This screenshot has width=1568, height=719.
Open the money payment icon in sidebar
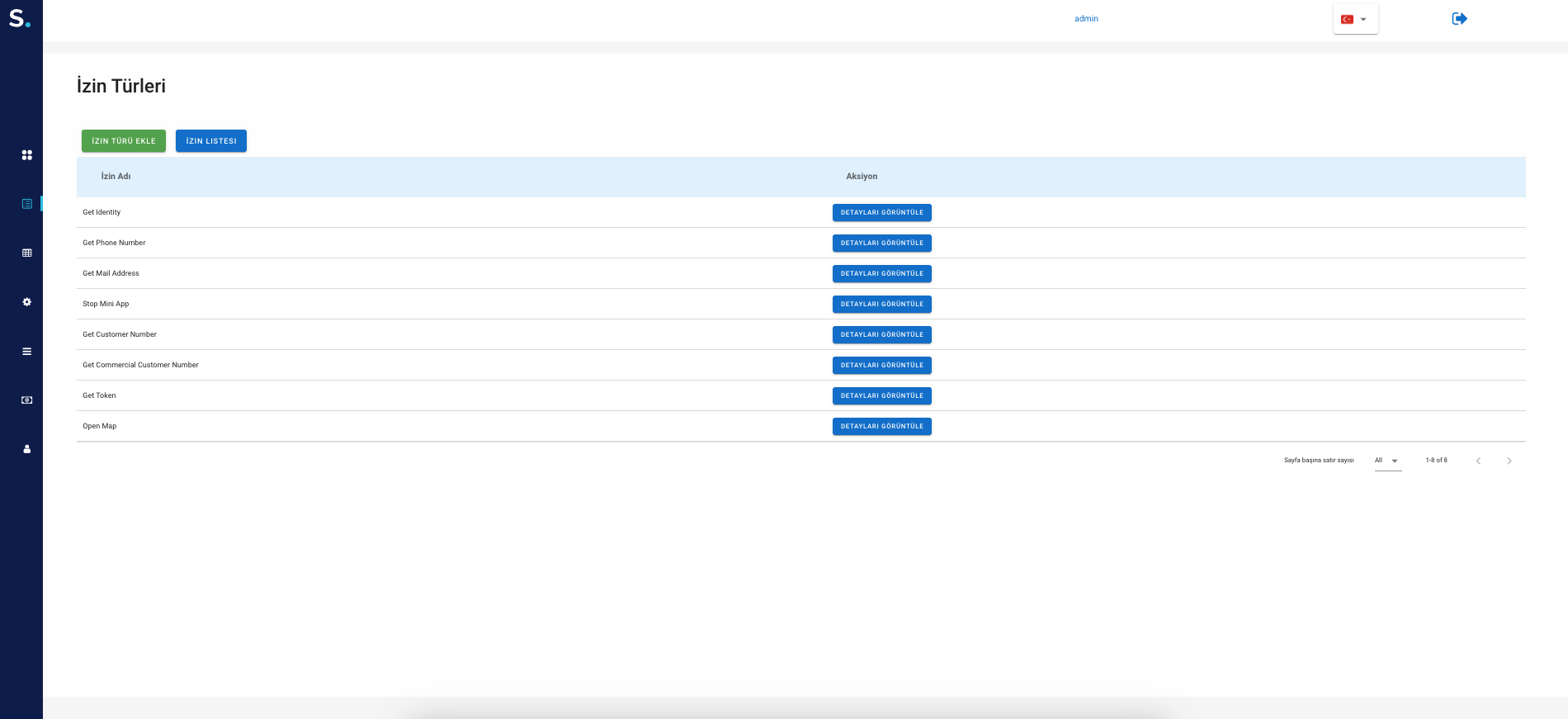[26, 400]
